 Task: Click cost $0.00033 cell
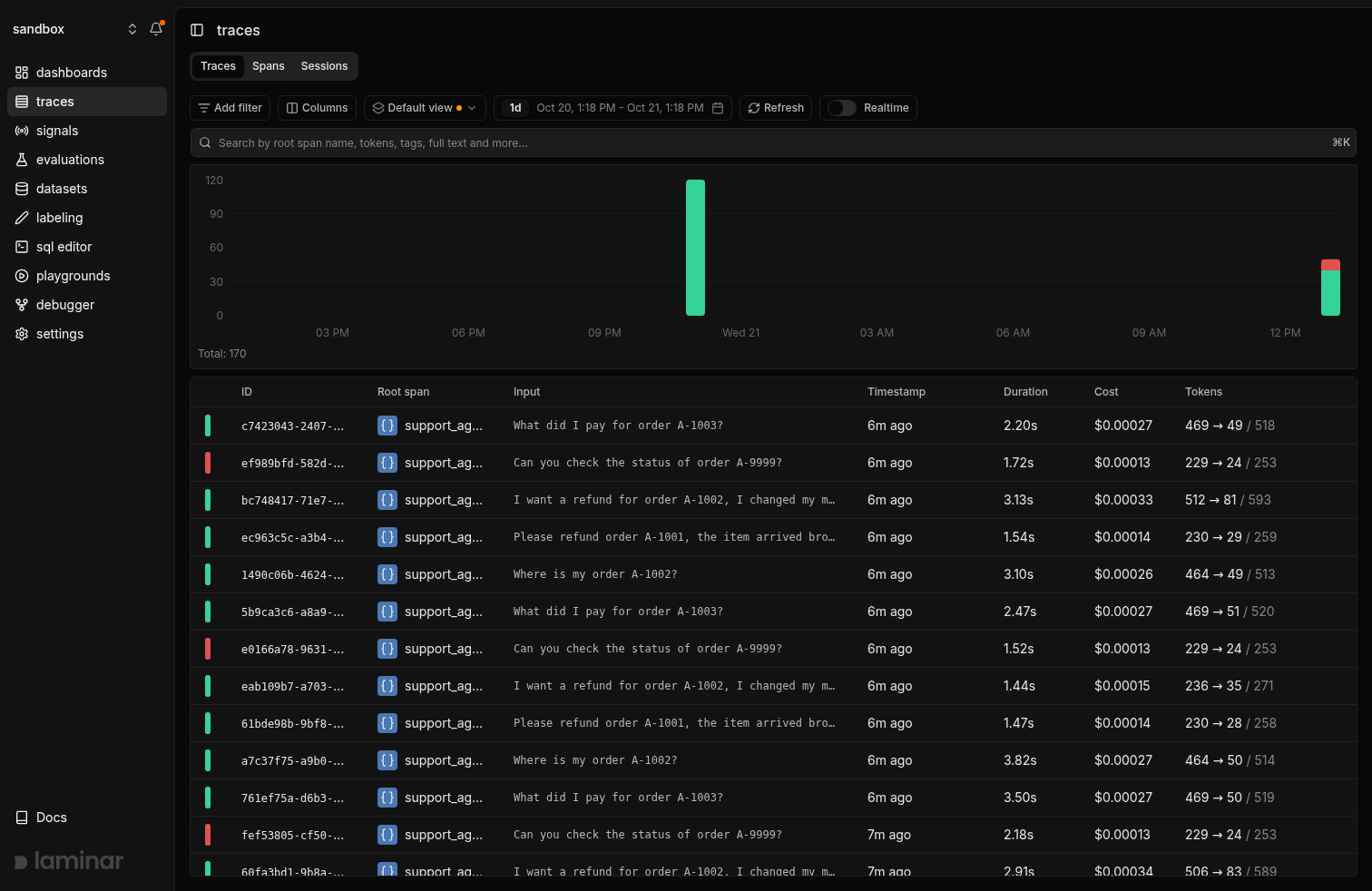[x=1123, y=500]
